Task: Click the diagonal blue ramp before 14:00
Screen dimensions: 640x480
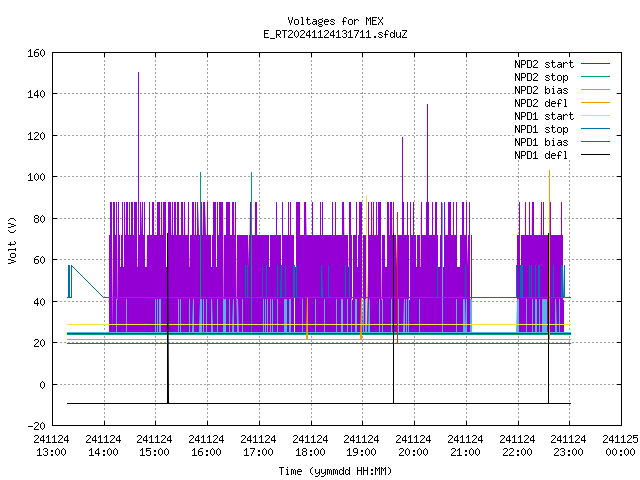Action: pyautogui.click(x=88, y=282)
